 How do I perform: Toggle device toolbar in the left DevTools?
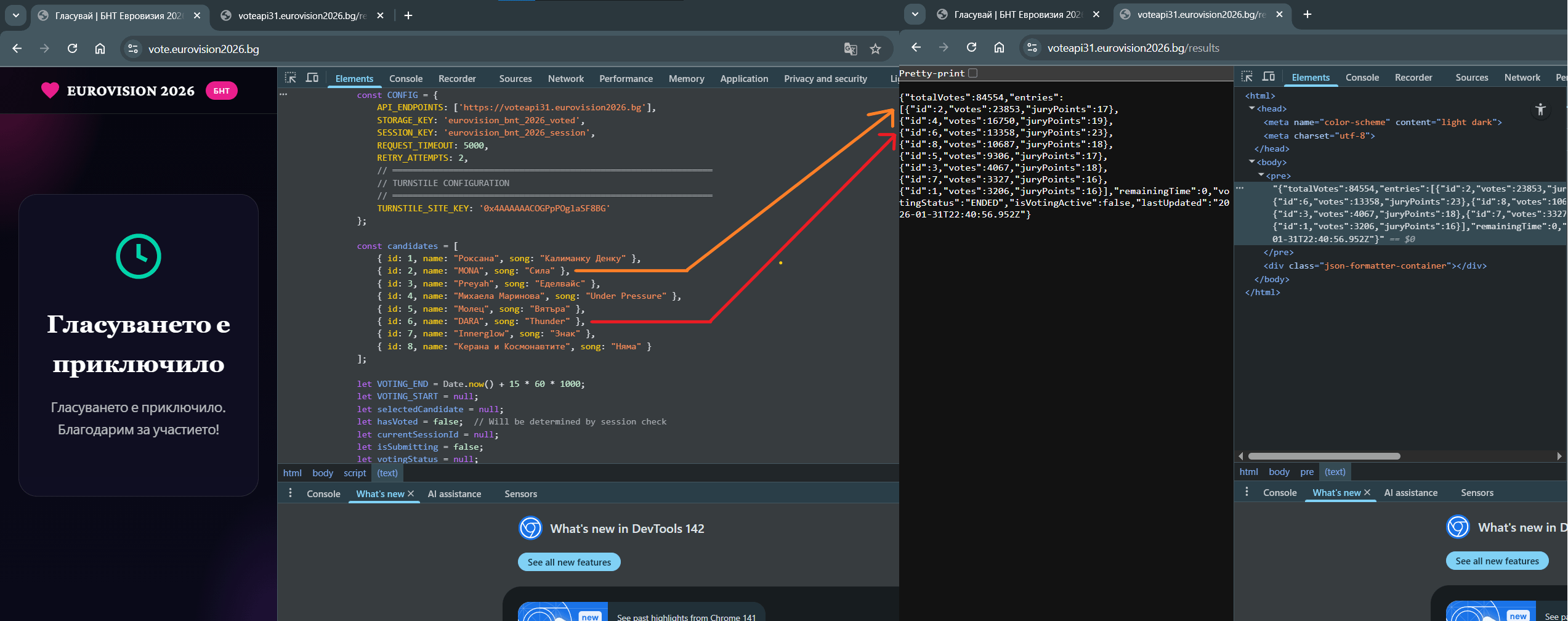pos(312,78)
